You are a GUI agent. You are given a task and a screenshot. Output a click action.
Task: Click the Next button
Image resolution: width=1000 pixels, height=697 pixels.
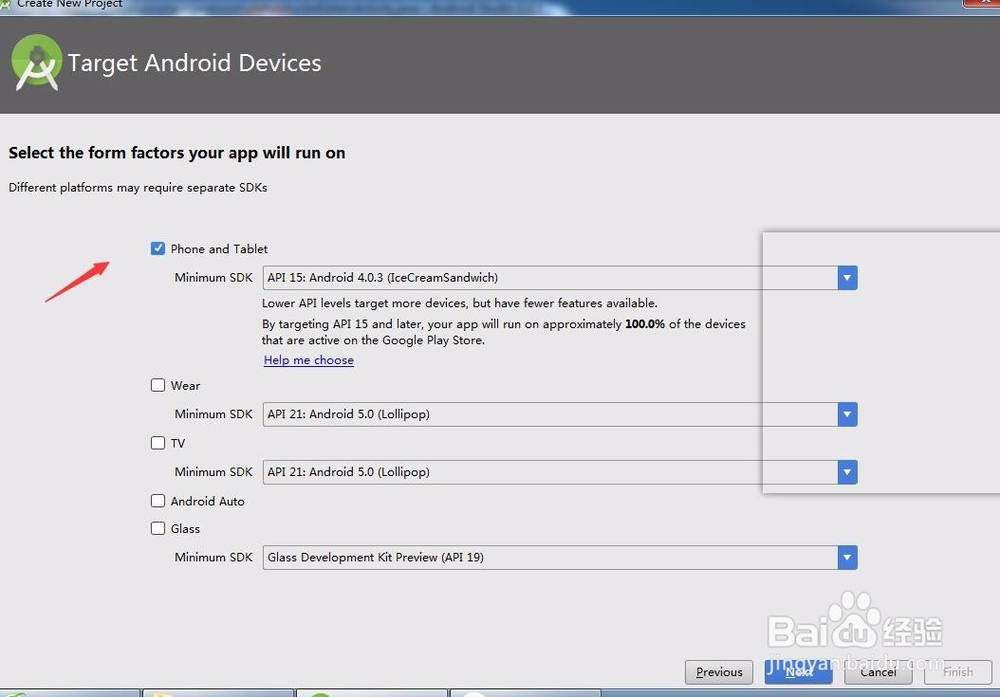click(797, 672)
